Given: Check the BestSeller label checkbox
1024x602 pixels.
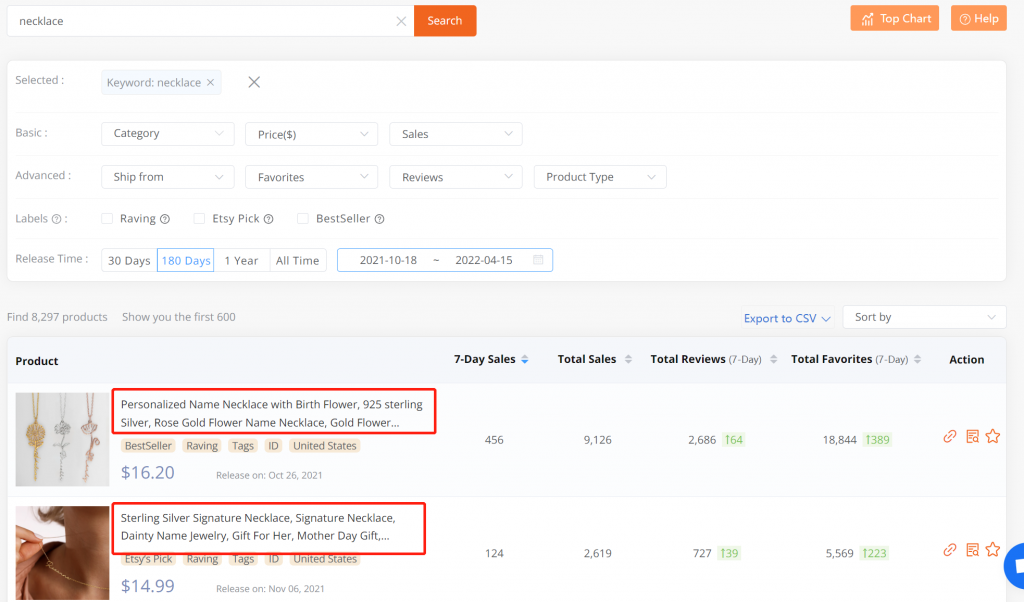Looking at the screenshot, I should pyautogui.click(x=303, y=219).
